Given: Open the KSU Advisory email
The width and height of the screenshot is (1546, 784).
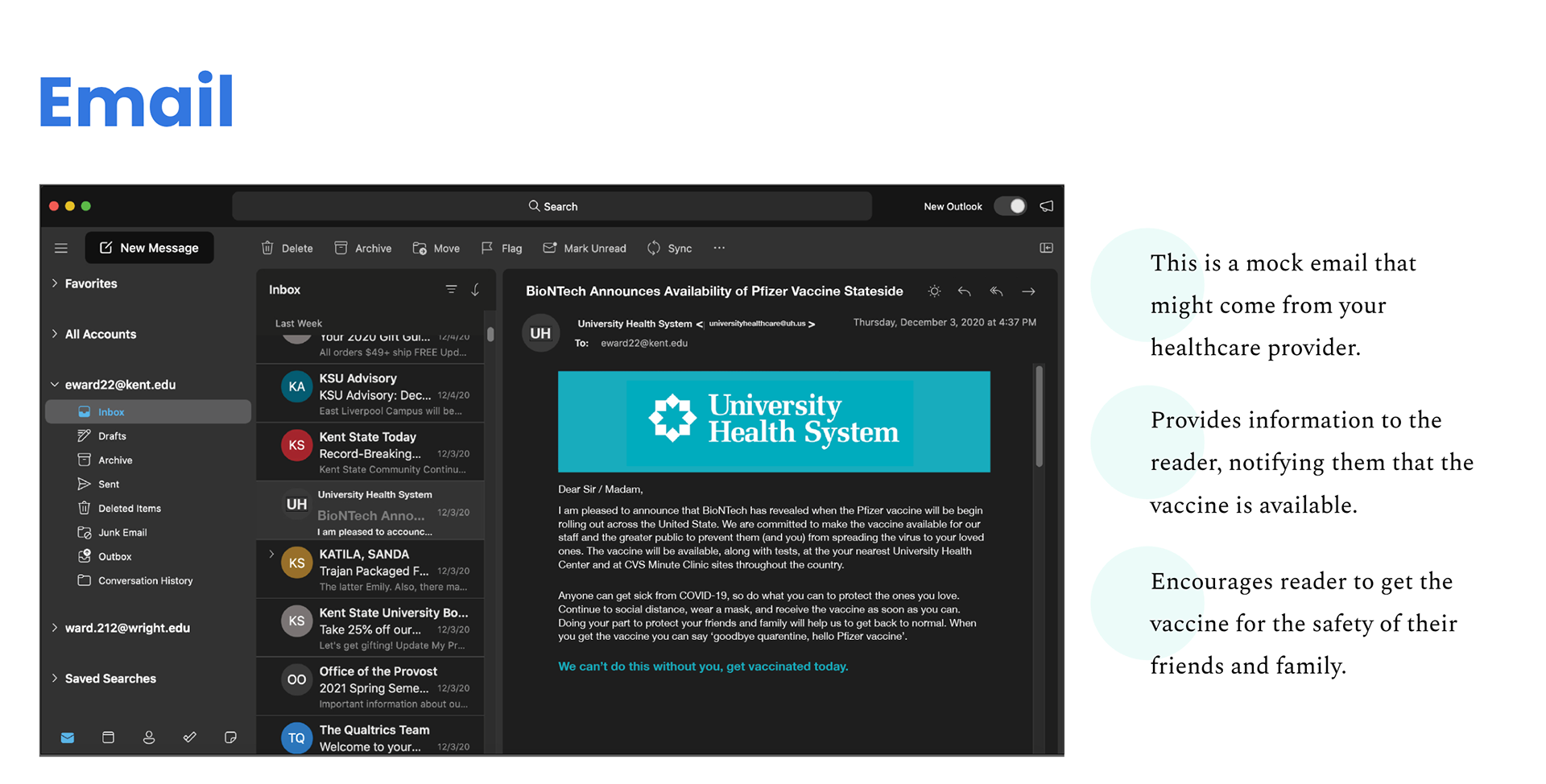Looking at the screenshot, I should [370, 394].
